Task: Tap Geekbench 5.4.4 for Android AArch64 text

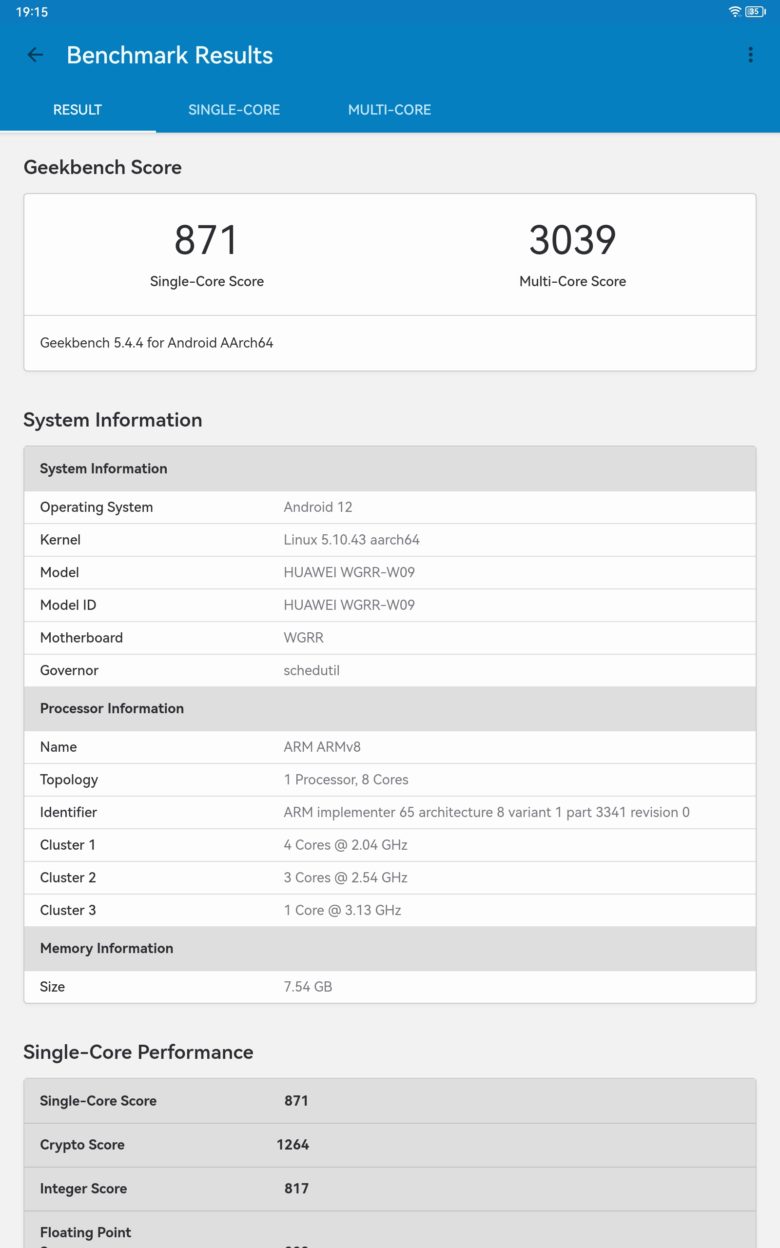Action: click(157, 342)
